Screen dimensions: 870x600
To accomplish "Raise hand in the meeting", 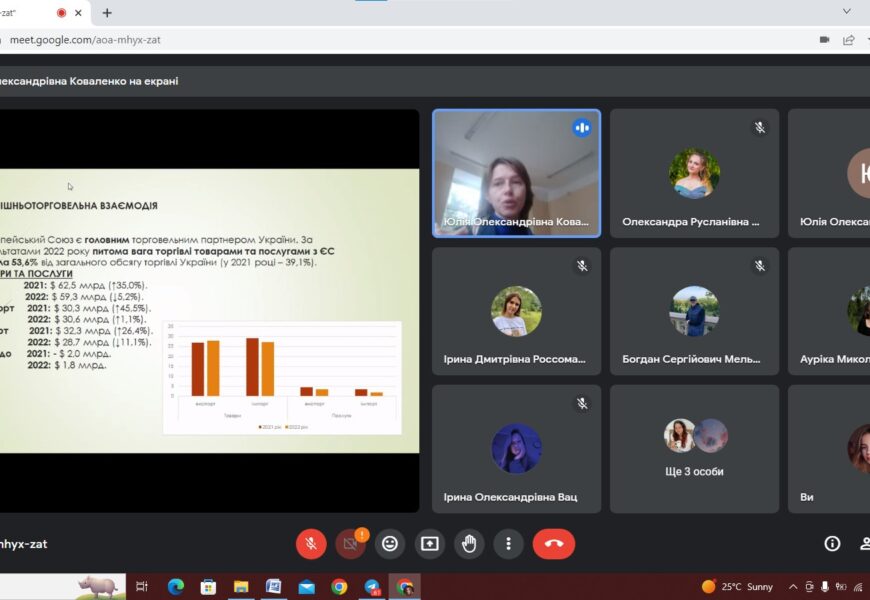I will [469, 544].
